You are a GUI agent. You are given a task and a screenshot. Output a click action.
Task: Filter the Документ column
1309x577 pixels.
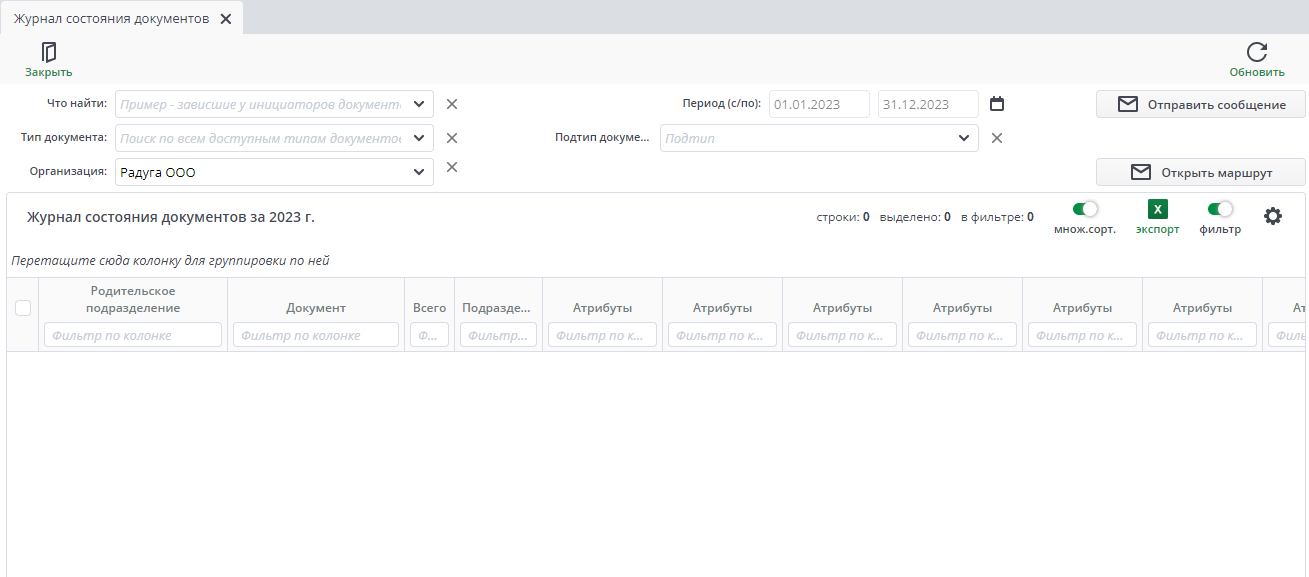316,335
